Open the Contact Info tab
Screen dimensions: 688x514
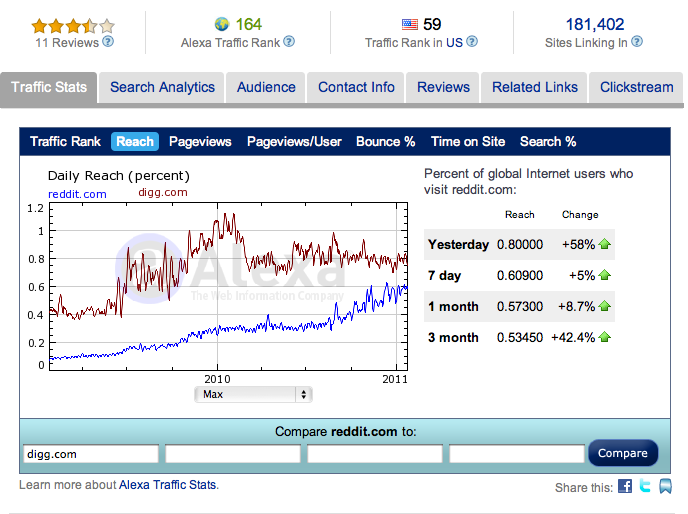point(356,87)
